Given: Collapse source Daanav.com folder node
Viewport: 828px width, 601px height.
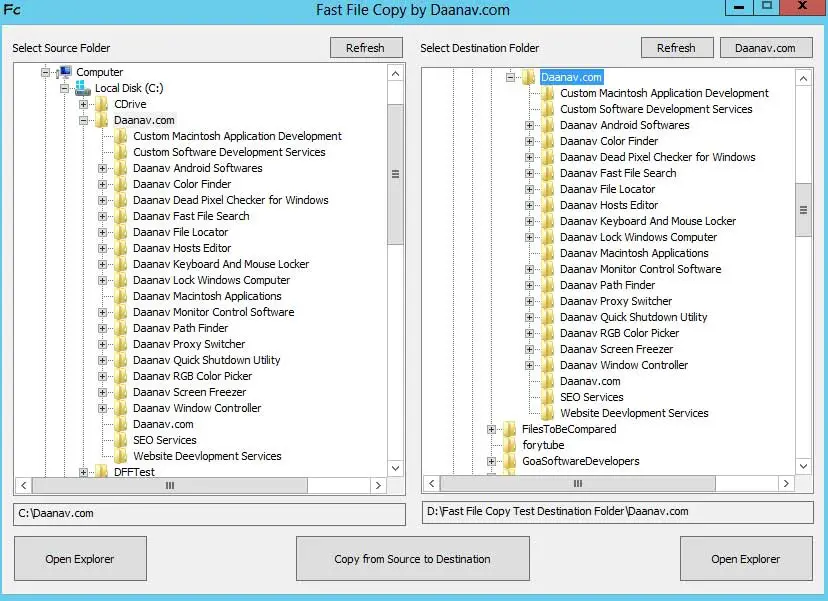Looking at the screenshot, I should 83,120.
